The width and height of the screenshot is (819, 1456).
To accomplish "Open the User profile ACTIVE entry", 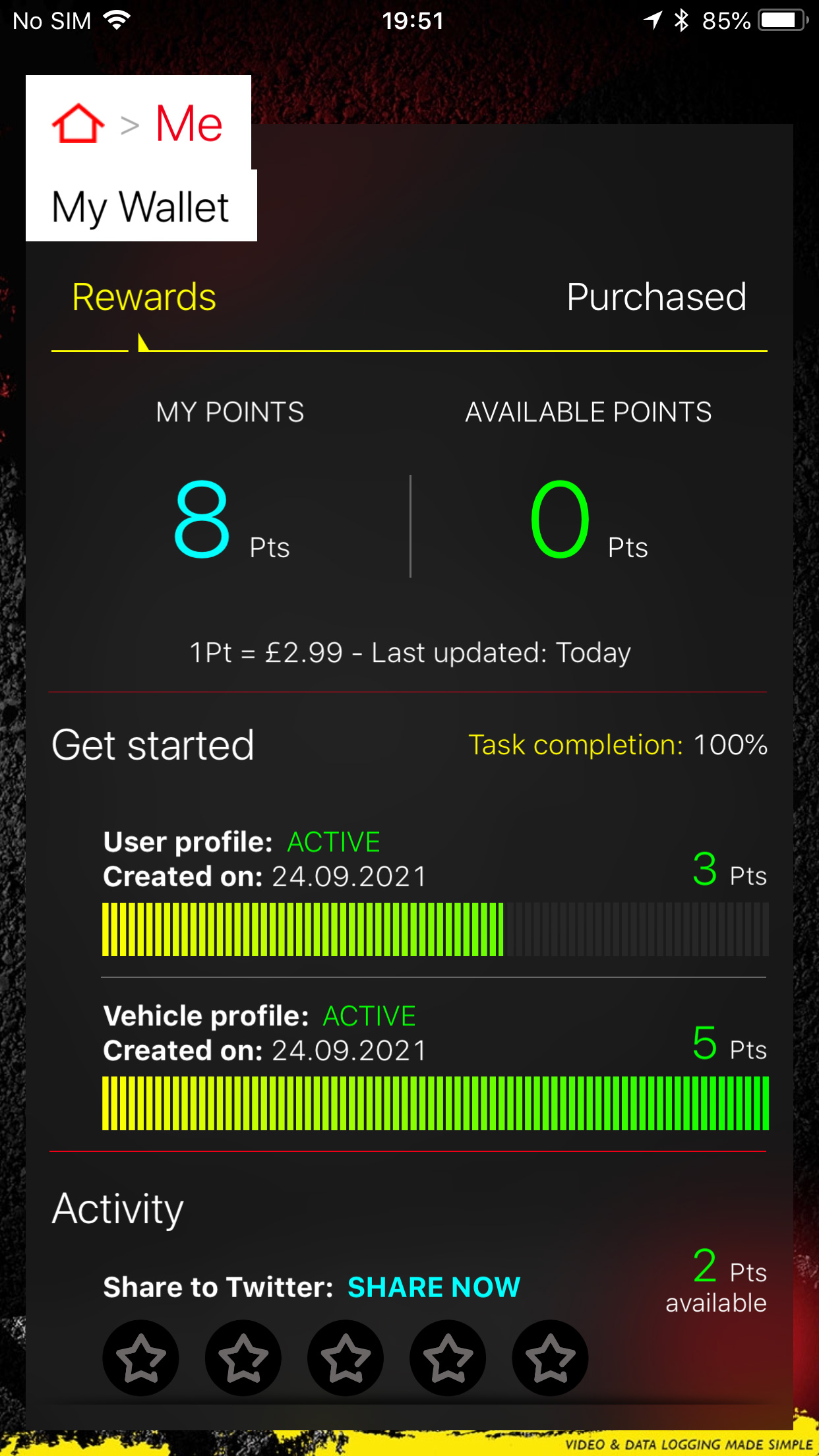I will click(x=334, y=842).
